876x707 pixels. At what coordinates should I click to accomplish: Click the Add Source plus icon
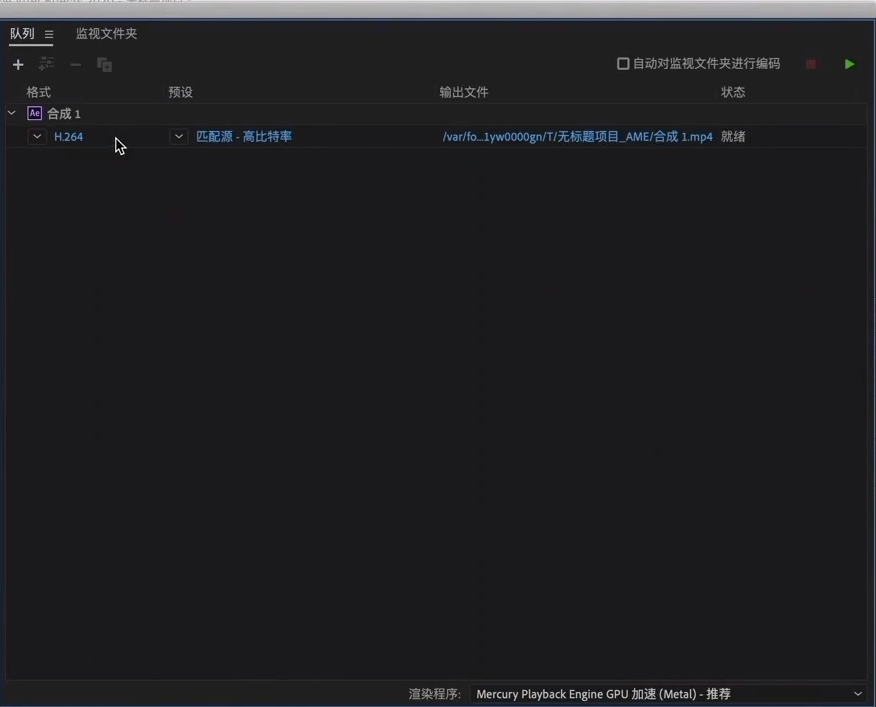click(x=18, y=65)
